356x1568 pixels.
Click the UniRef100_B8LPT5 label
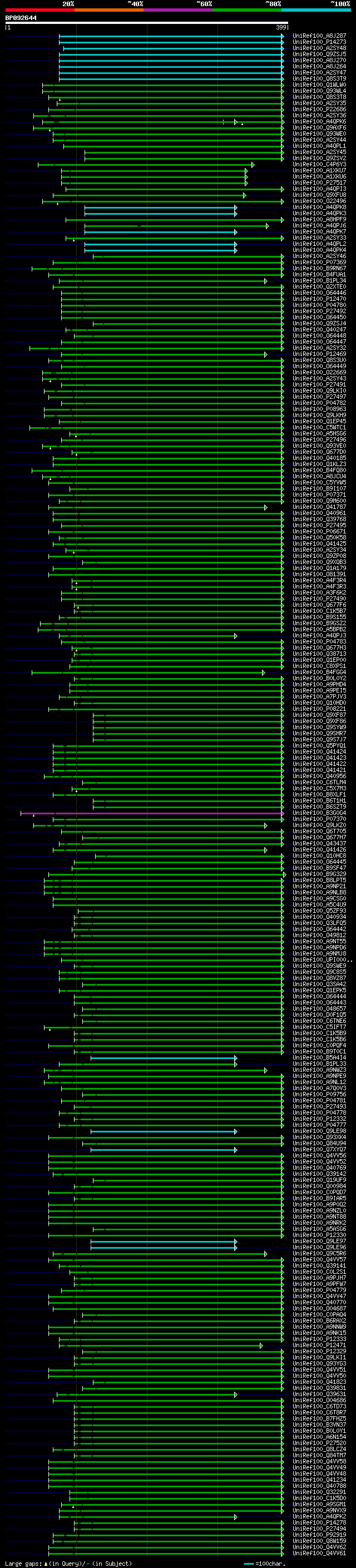[x=319, y=880]
